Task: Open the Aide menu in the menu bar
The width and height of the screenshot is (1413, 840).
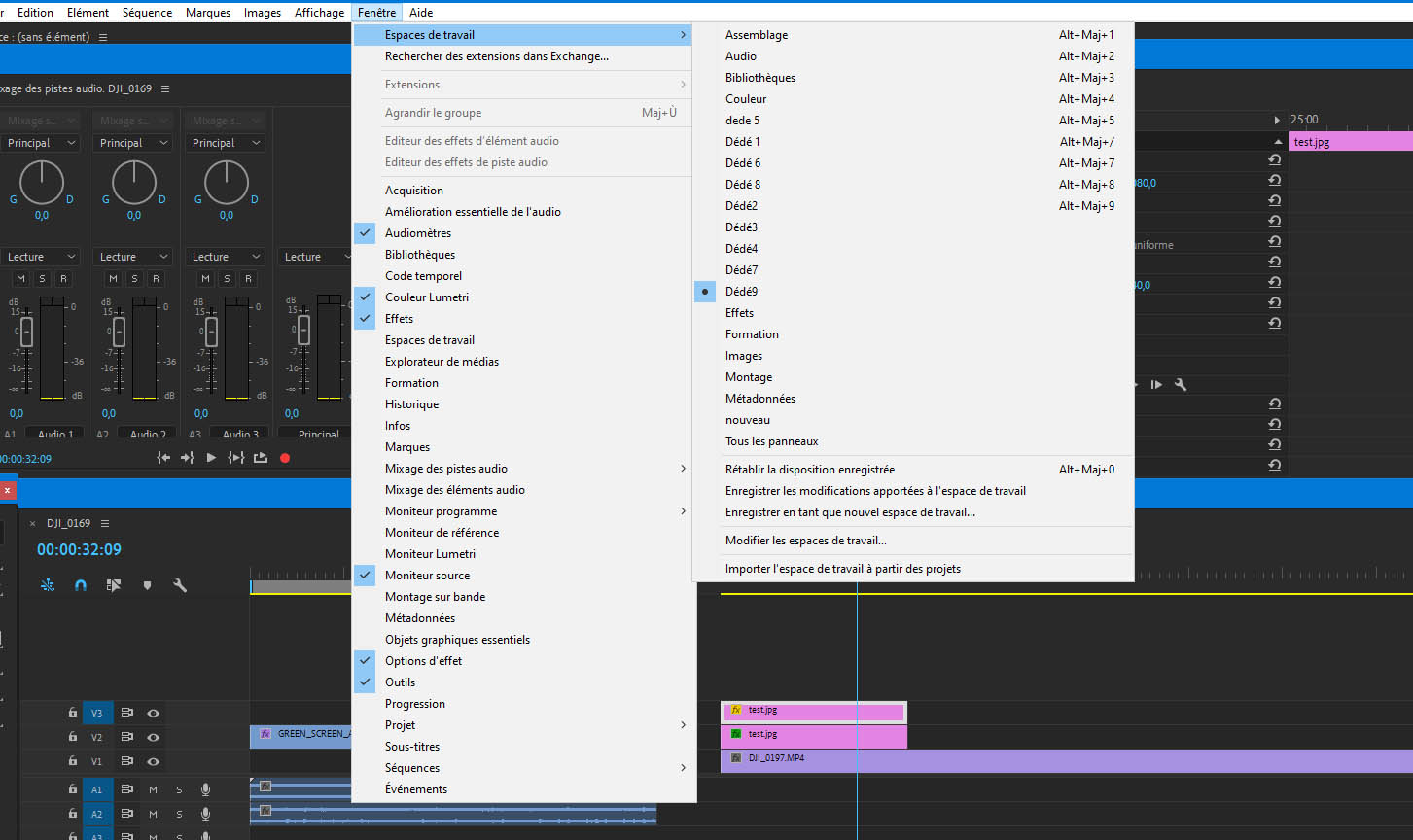Action: pyautogui.click(x=421, y=13)
